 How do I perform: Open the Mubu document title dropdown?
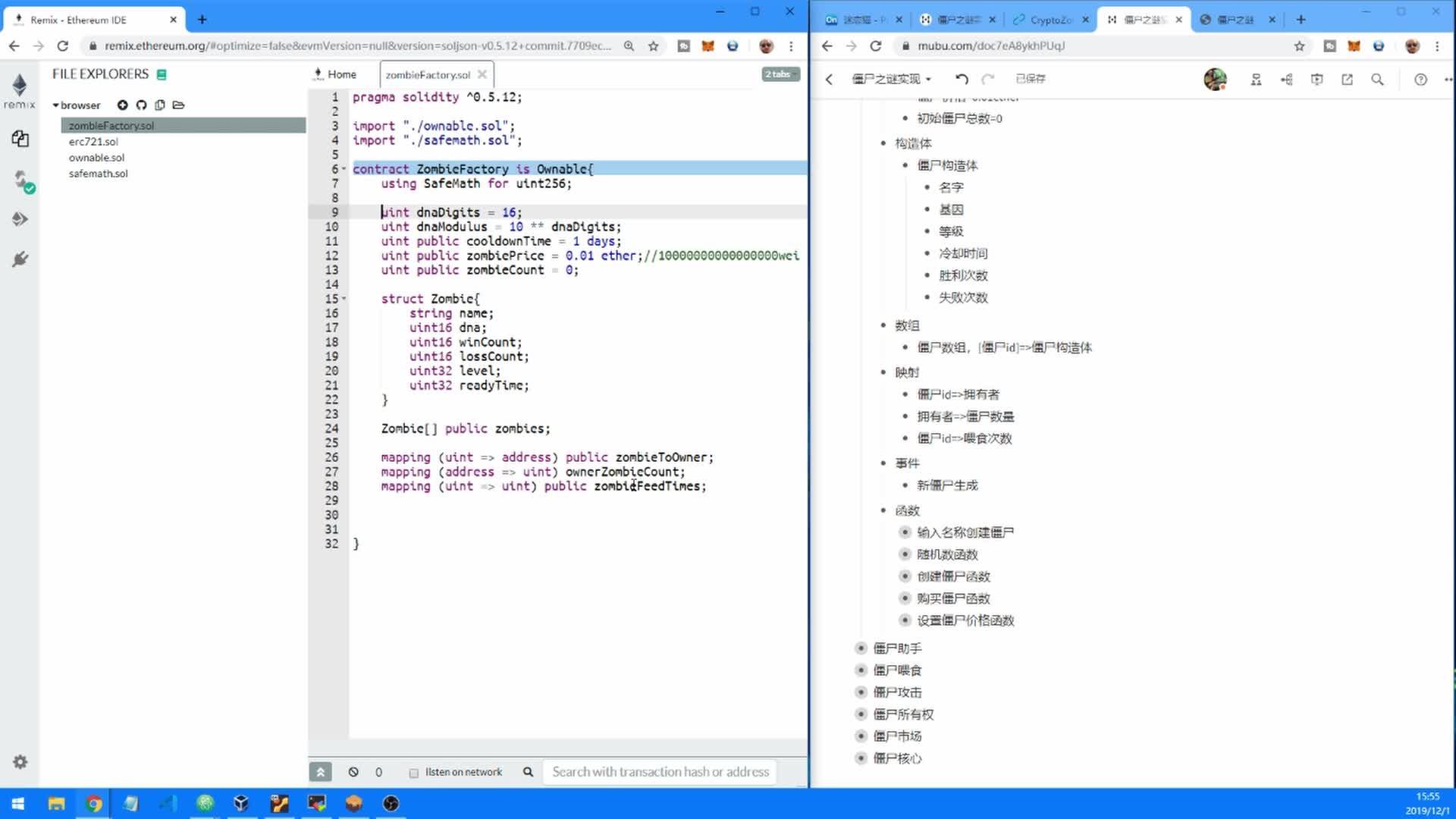tap(891, 79)
